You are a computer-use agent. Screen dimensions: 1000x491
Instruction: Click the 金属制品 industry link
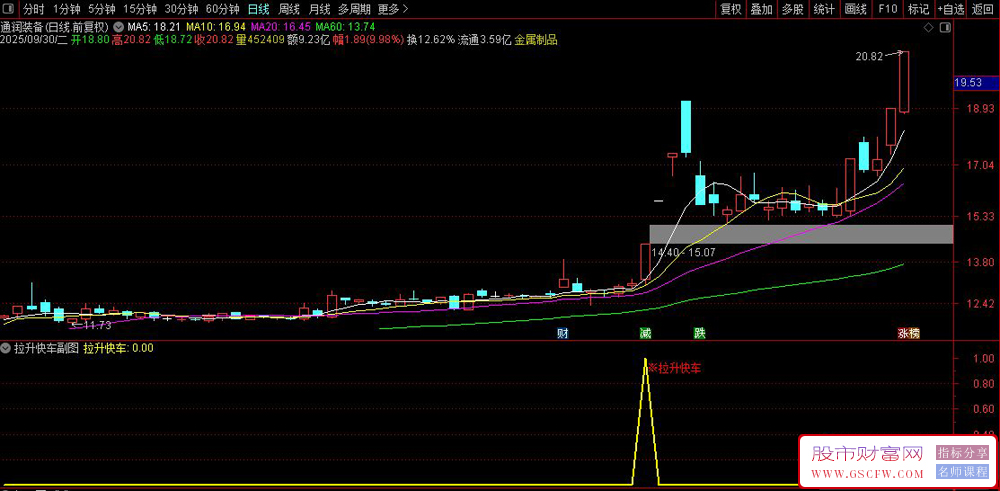pyautogui.click(x=536, y=40)
